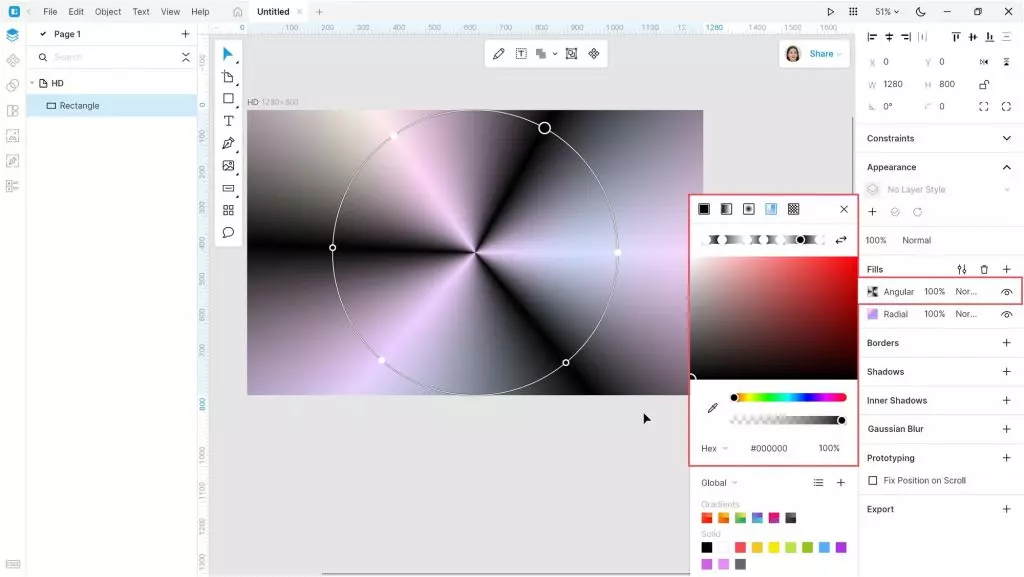Select the Rectangle shape tool
The width and height of the screenshot is (1024, 577).
pos(228,99)
